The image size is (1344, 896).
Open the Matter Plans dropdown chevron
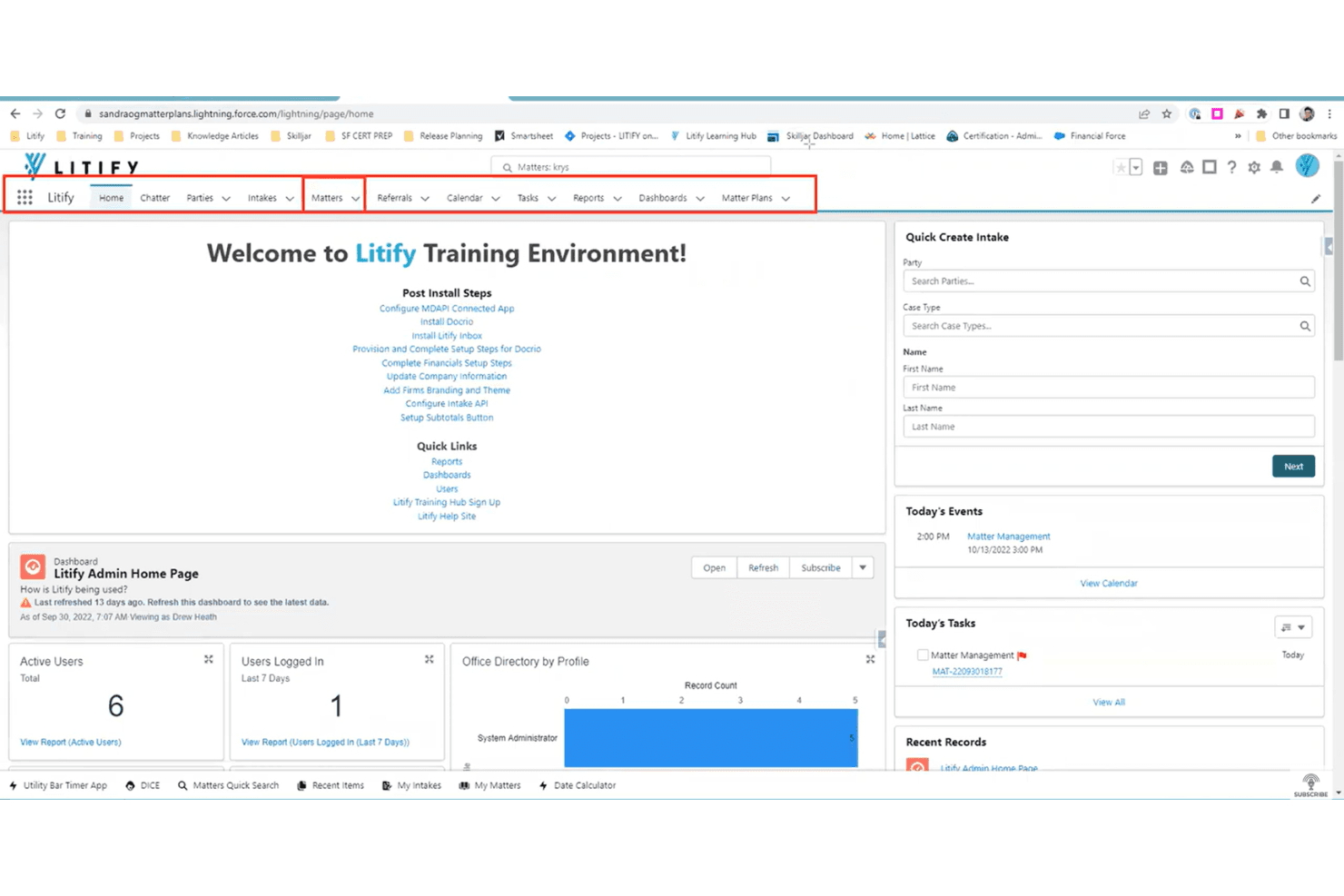tap(786, 199)
